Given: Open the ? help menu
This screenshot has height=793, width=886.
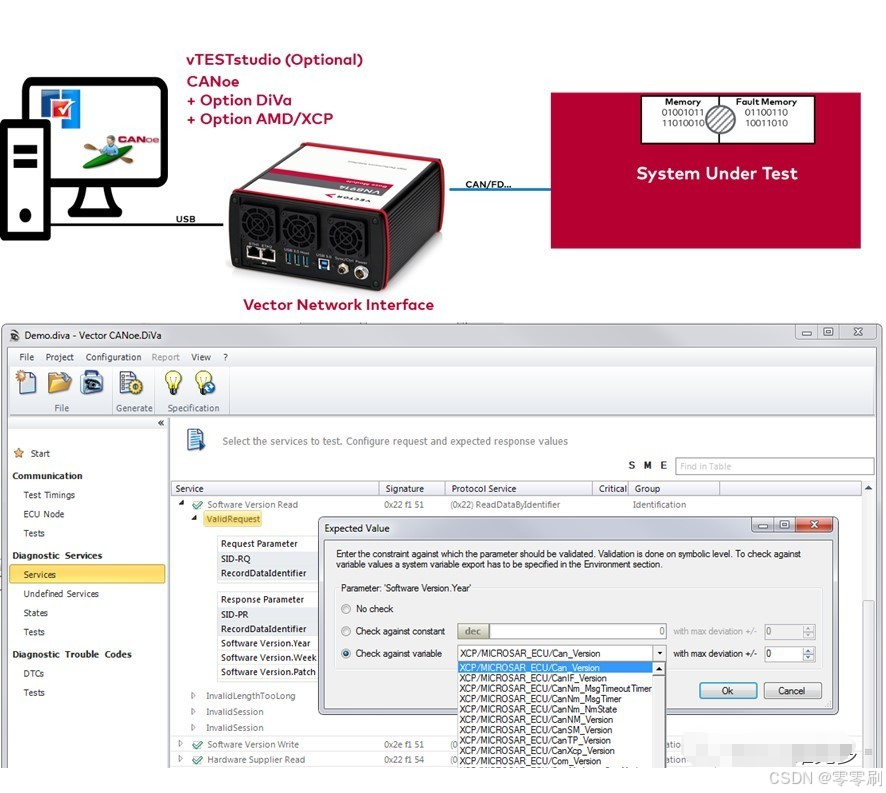Looking at the screenshot, I should [x=225, y=357].
